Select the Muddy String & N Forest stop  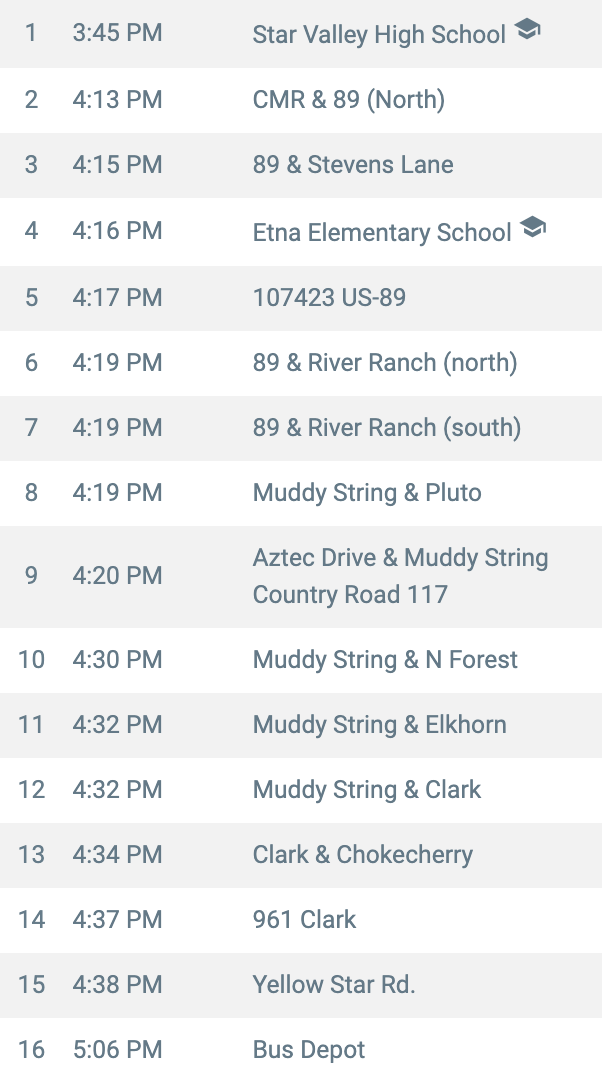pyautogui.click(x=385, y=660)
